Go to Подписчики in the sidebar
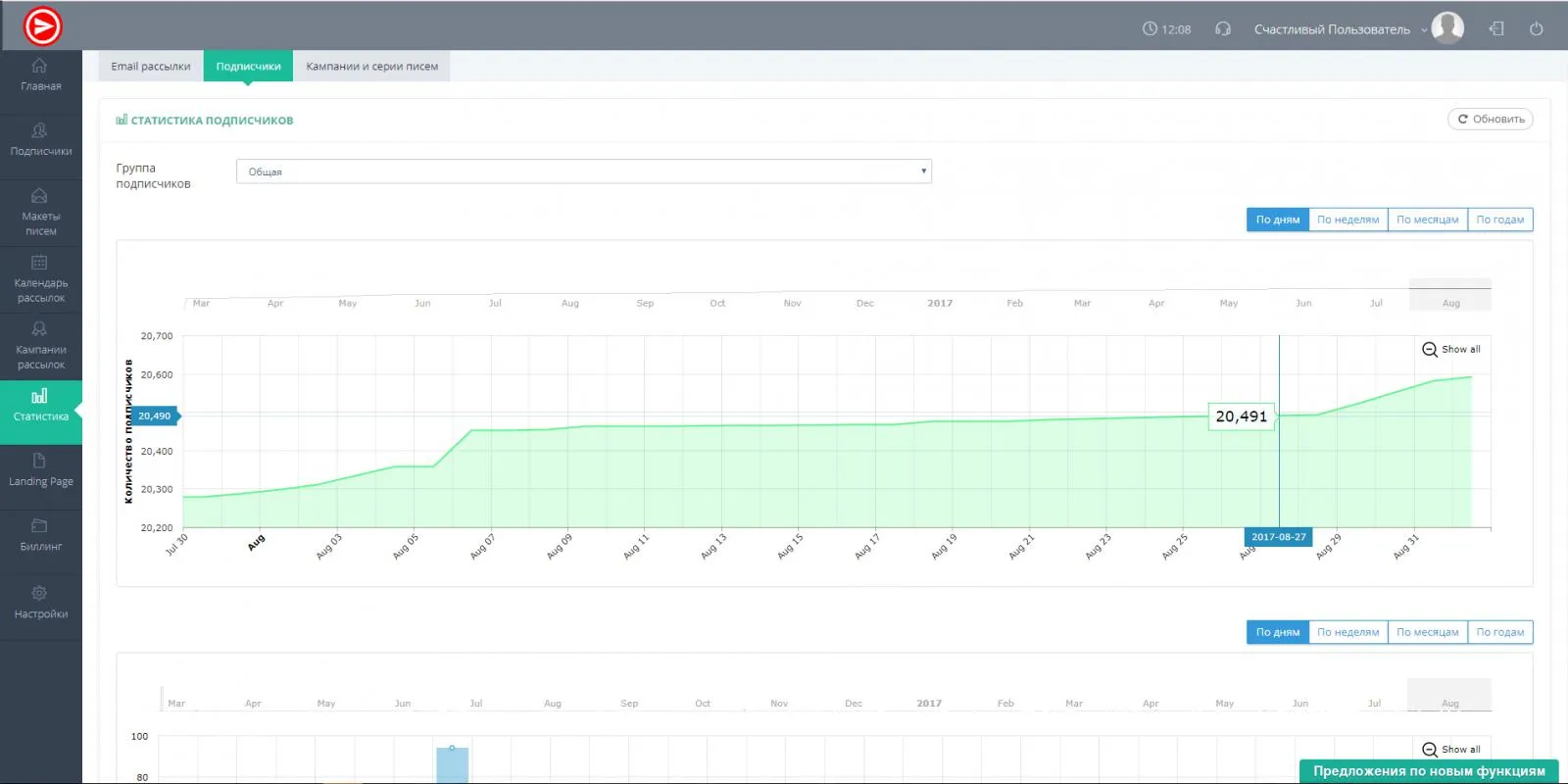The width and height of the screenshot is (1568, 784). click(40, 140)
